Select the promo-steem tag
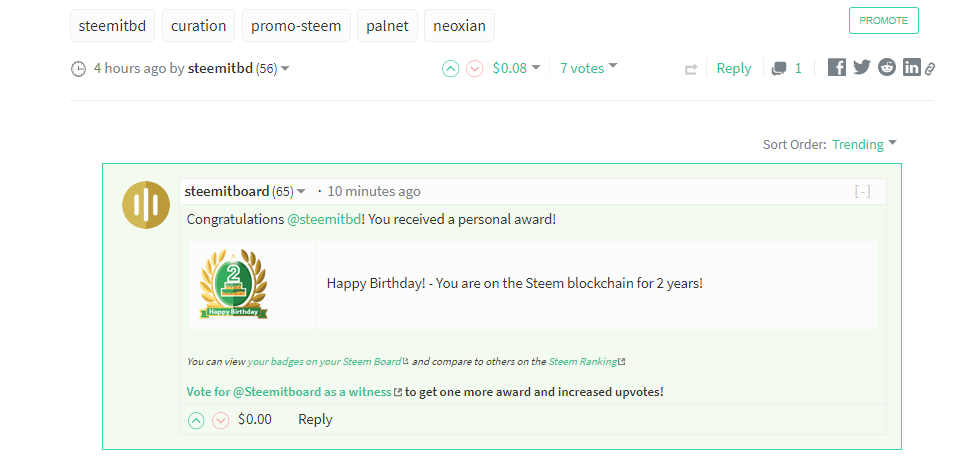Viewport: 977px width, 470px height. 297,26
